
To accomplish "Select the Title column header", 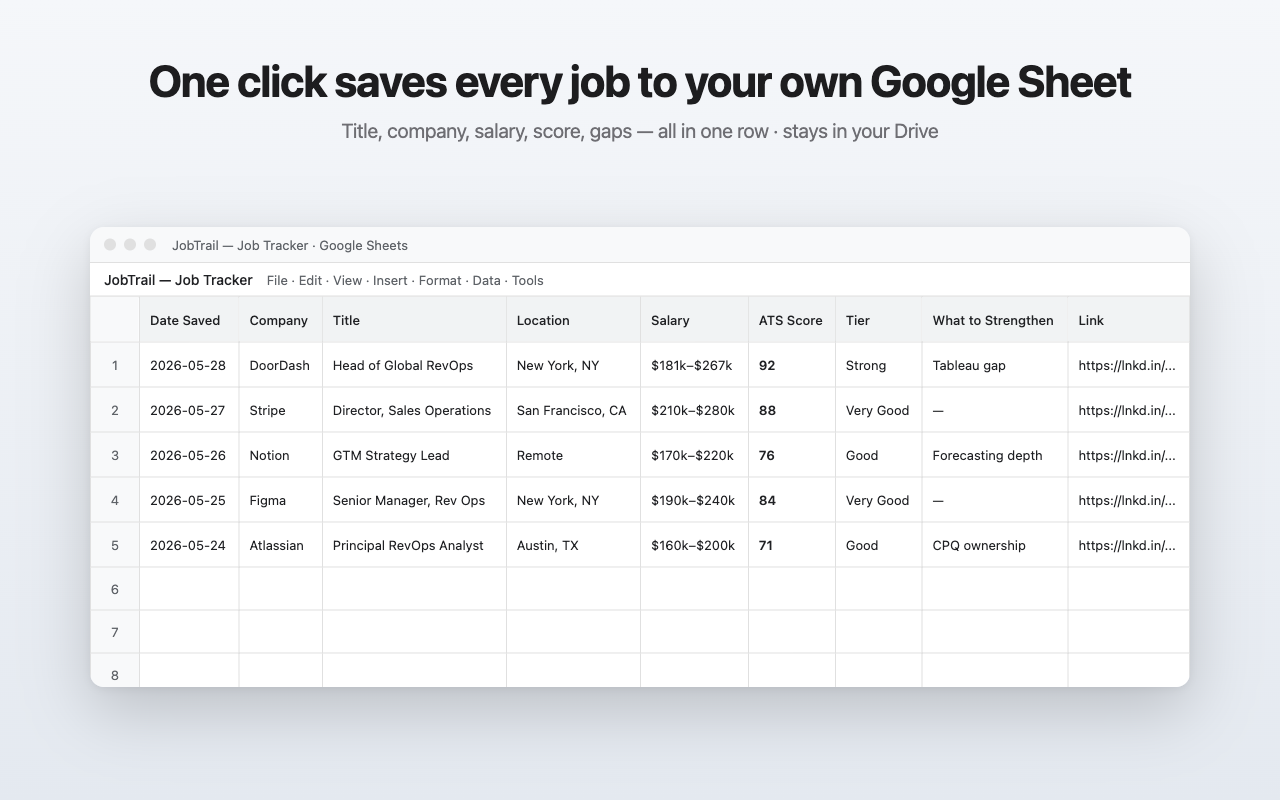I will 414,320.
